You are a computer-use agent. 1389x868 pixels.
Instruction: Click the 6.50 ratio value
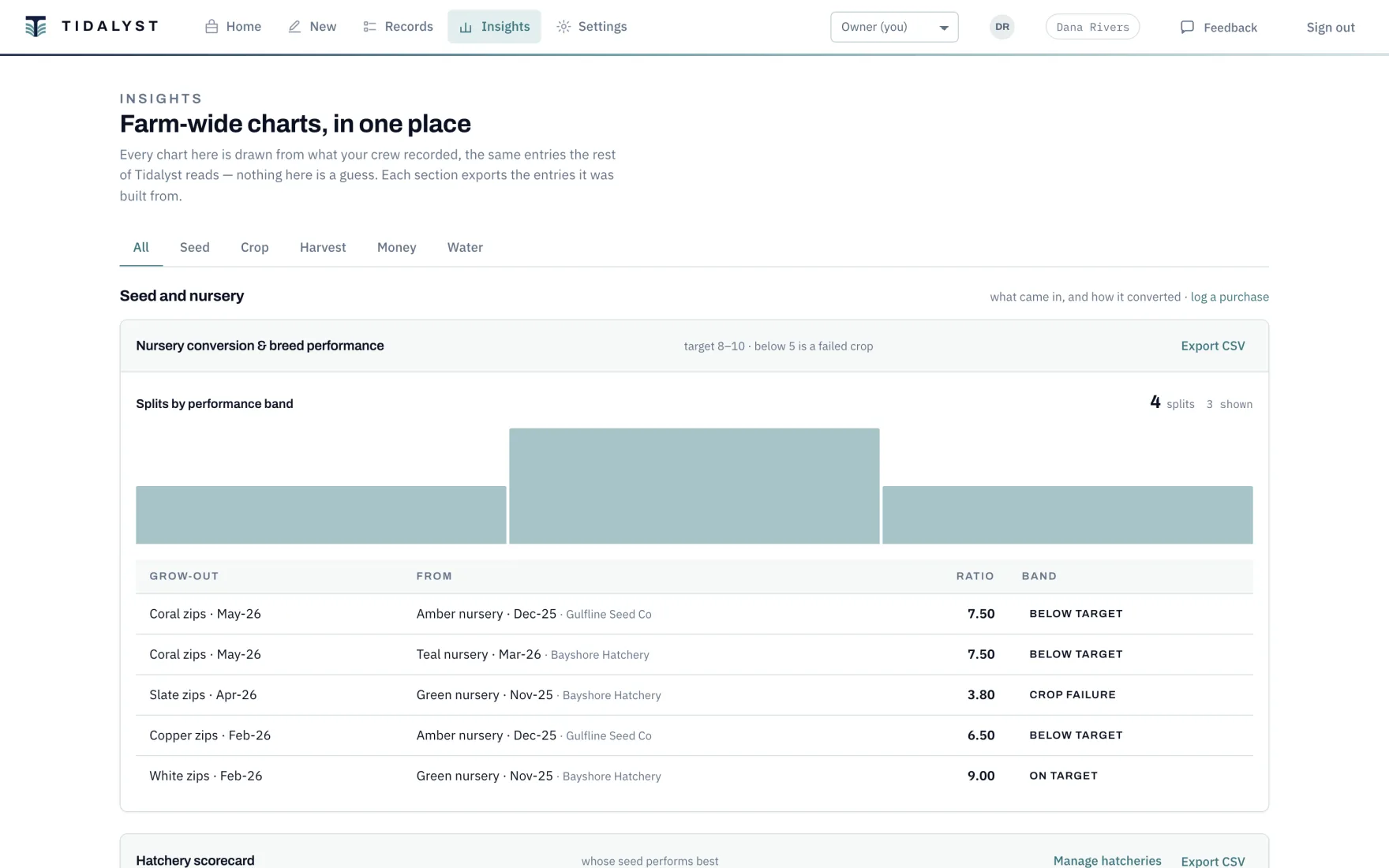pos(981,735)
